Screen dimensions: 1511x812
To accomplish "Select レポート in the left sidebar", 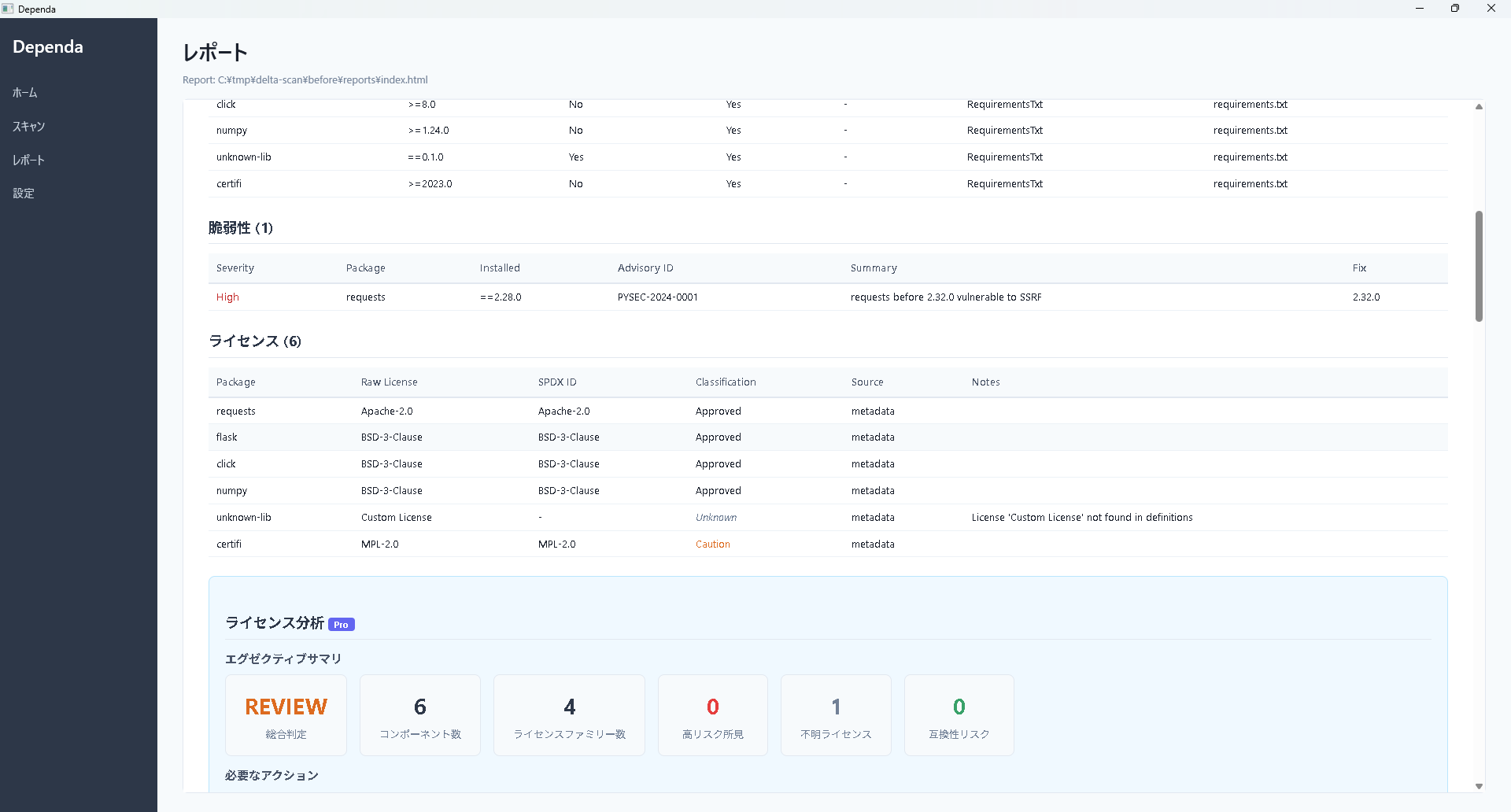I will 28,161.
